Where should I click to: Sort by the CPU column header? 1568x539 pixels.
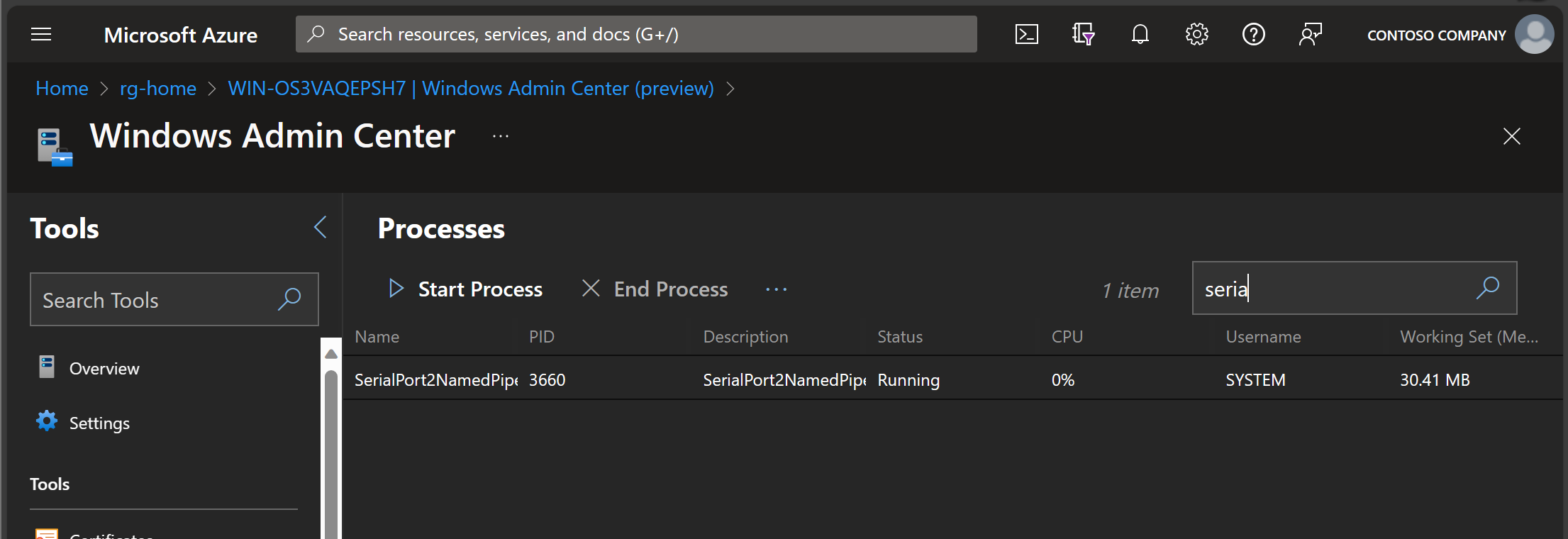(x=1067, y=337)
